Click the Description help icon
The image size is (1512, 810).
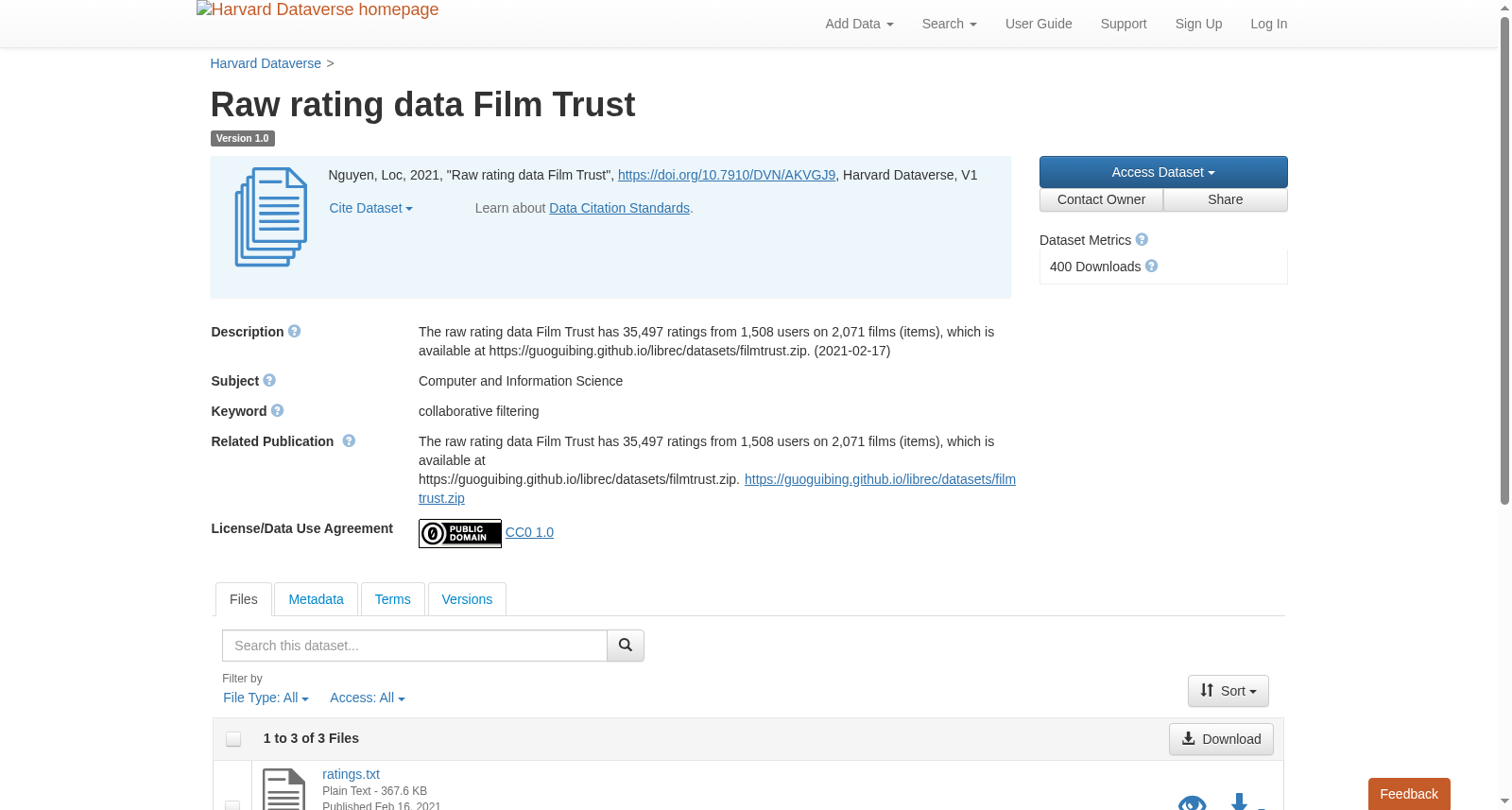coord(294,332)
